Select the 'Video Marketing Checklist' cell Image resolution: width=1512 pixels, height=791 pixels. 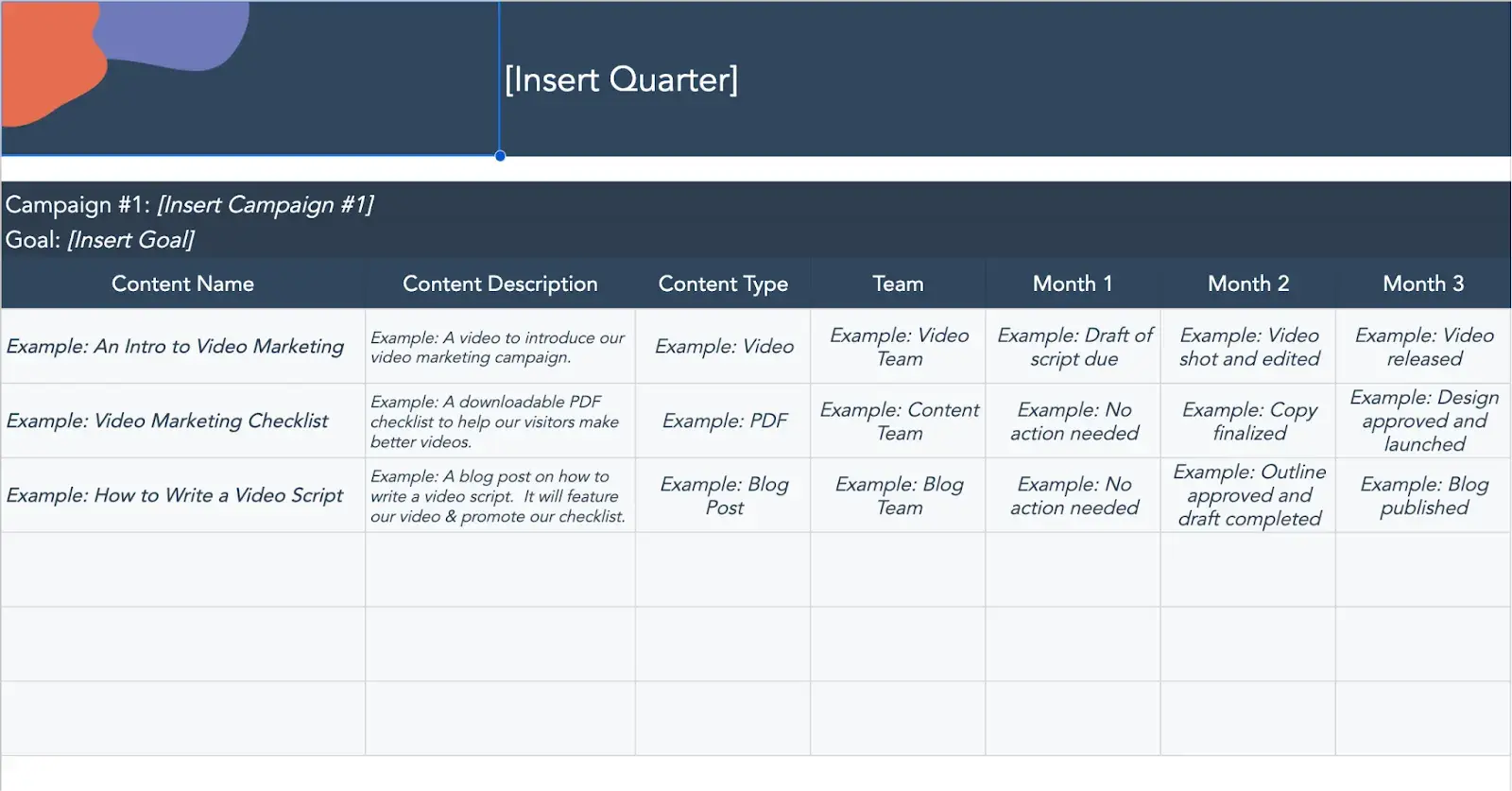pyautogui.click(x=167, y=421)
